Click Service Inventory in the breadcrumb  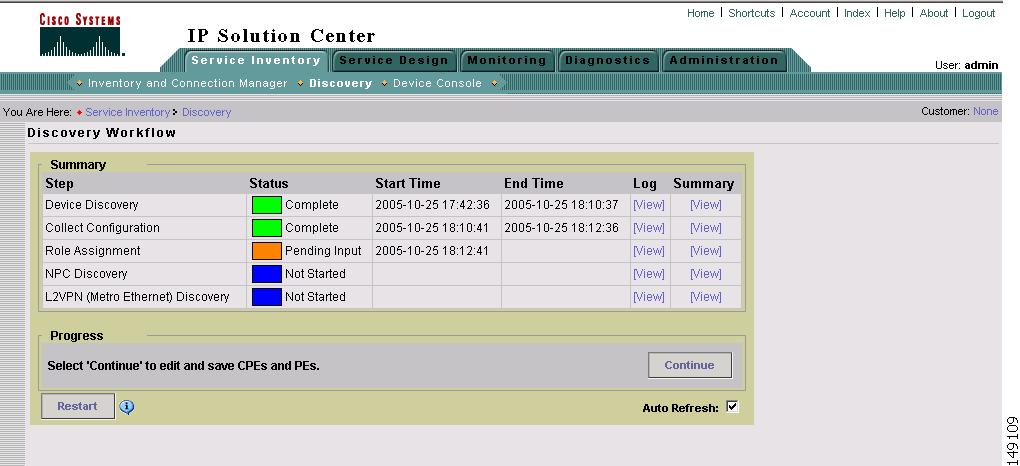coord(128,112)
